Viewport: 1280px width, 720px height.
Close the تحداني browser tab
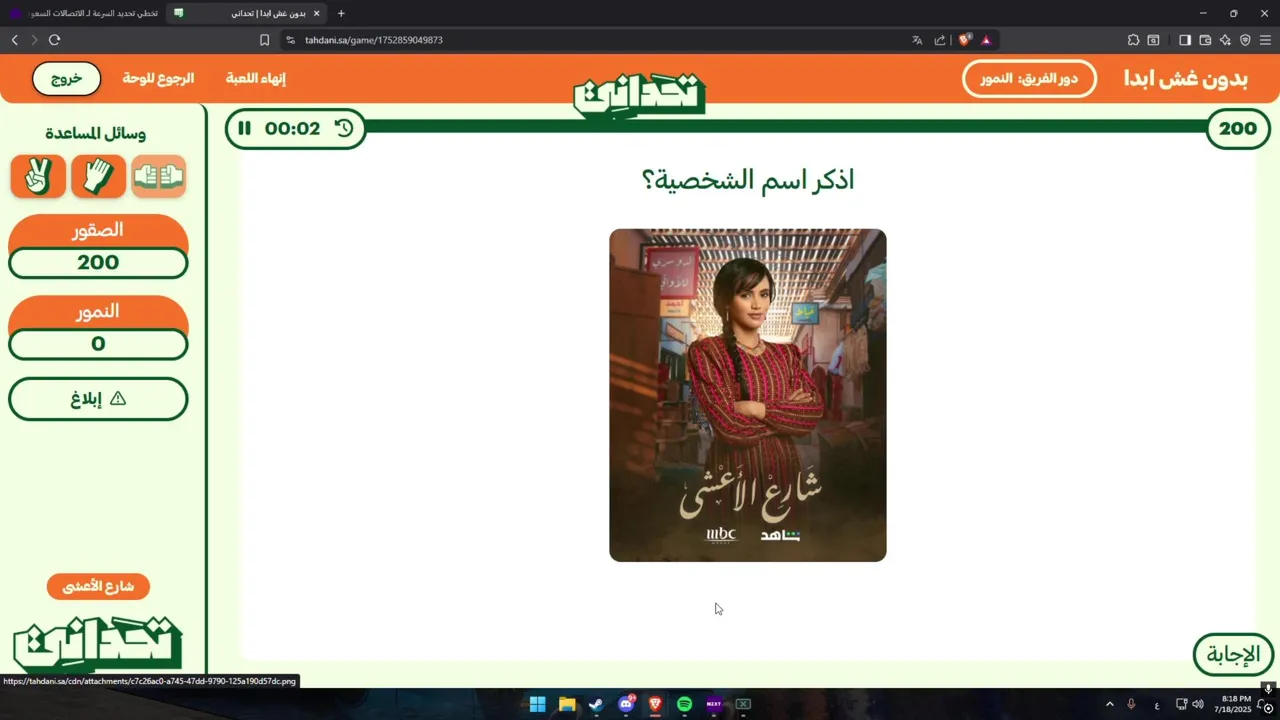(x=316, y=13)
